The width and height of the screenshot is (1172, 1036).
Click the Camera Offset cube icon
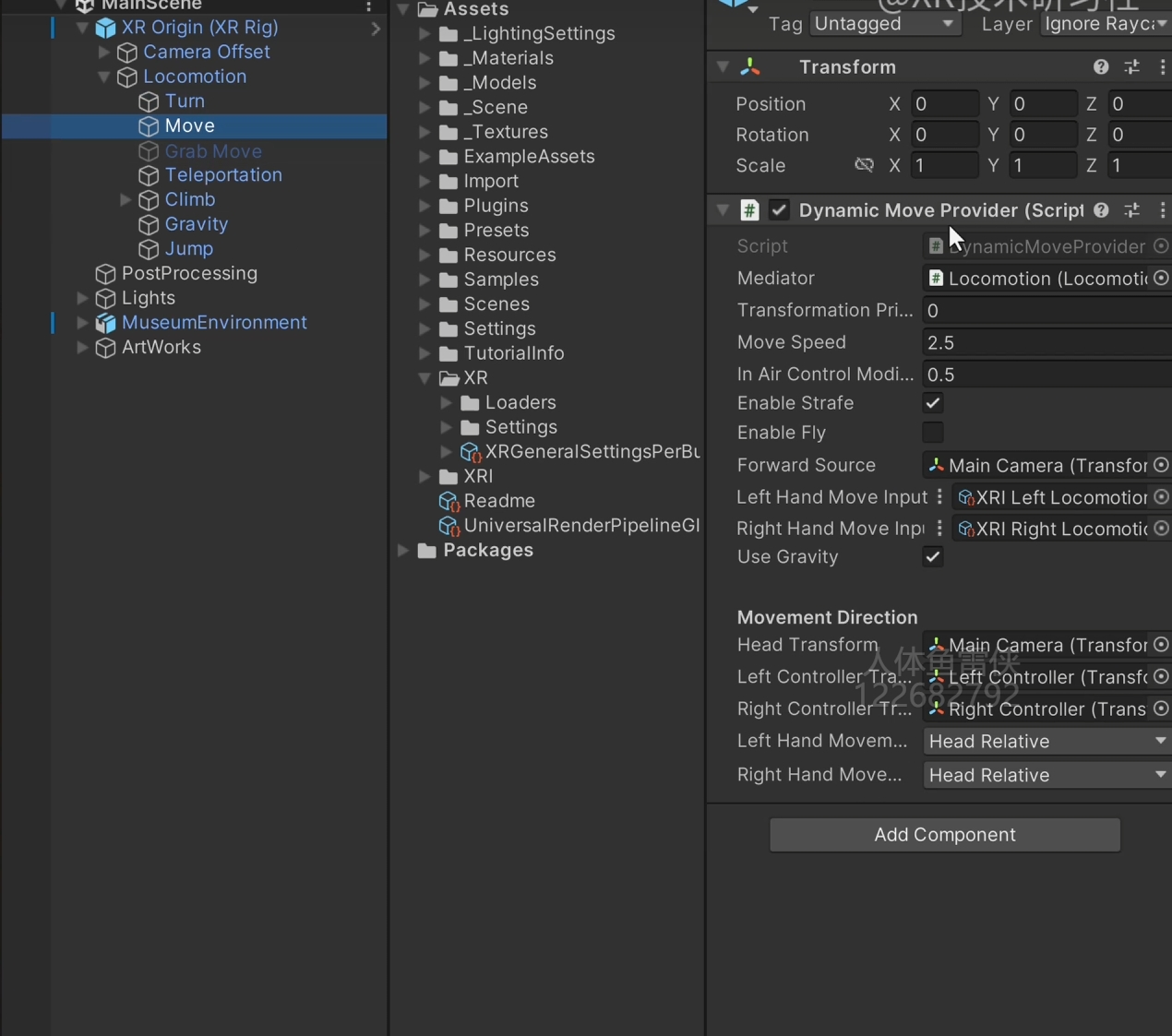click(127, 53)
